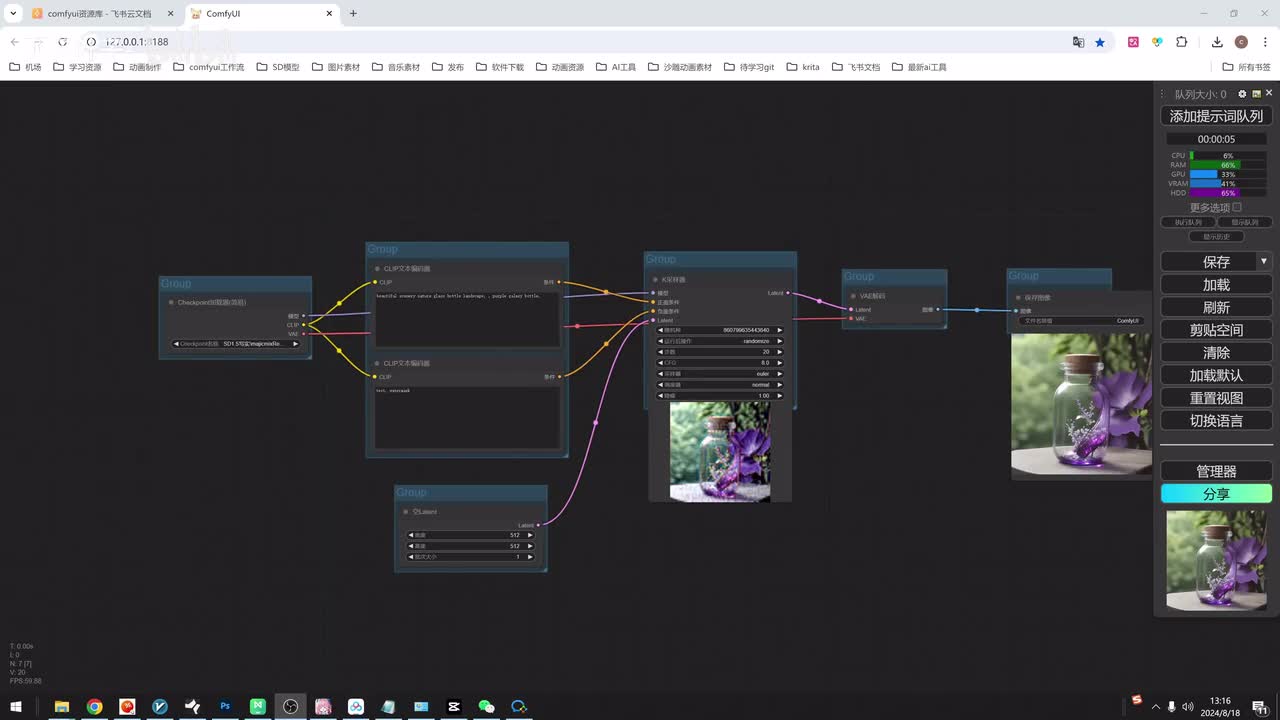Open browser downloads
This screenshot has height=720, width=1280.
tap(1217, 42)
